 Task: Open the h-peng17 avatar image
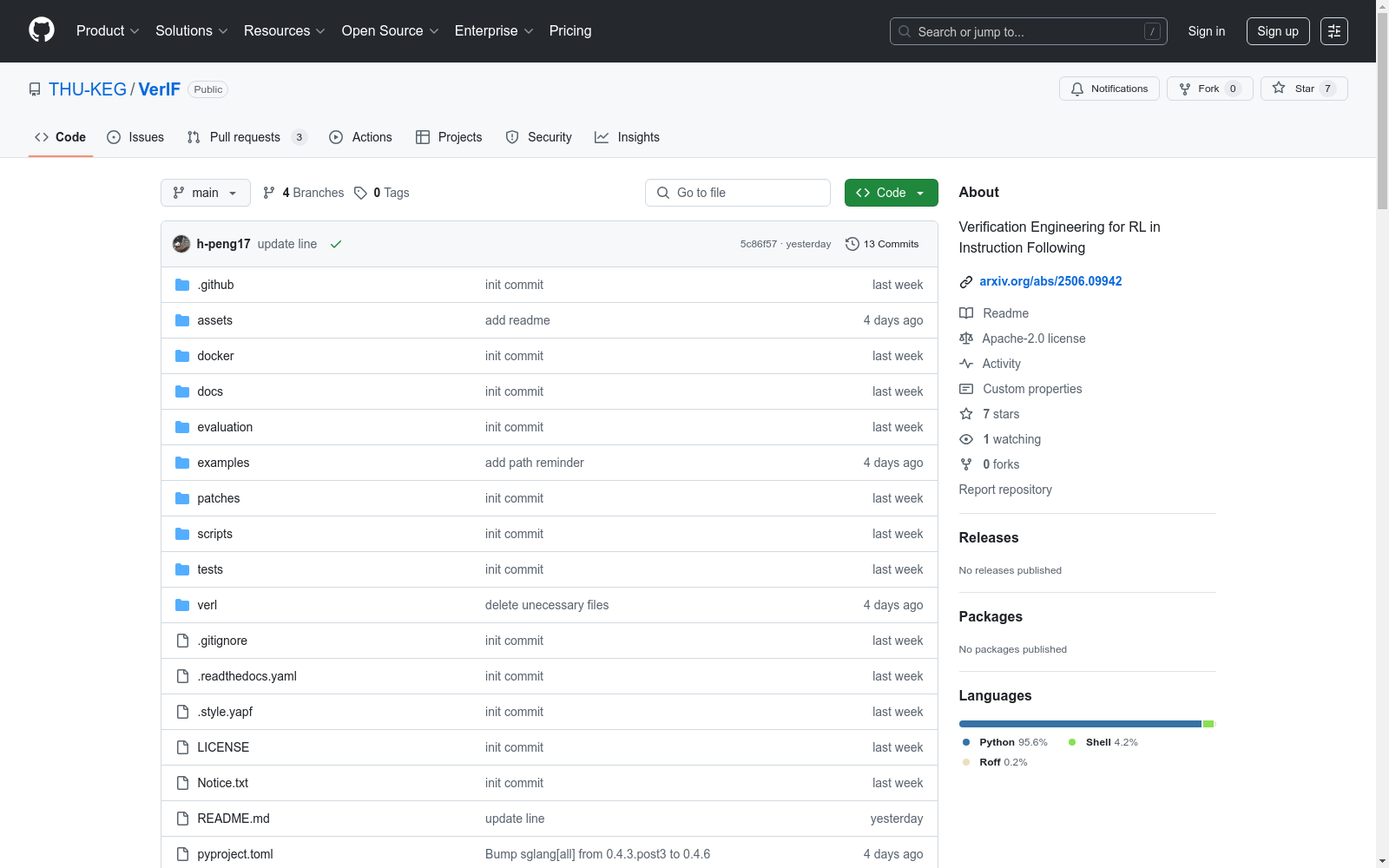181,244
